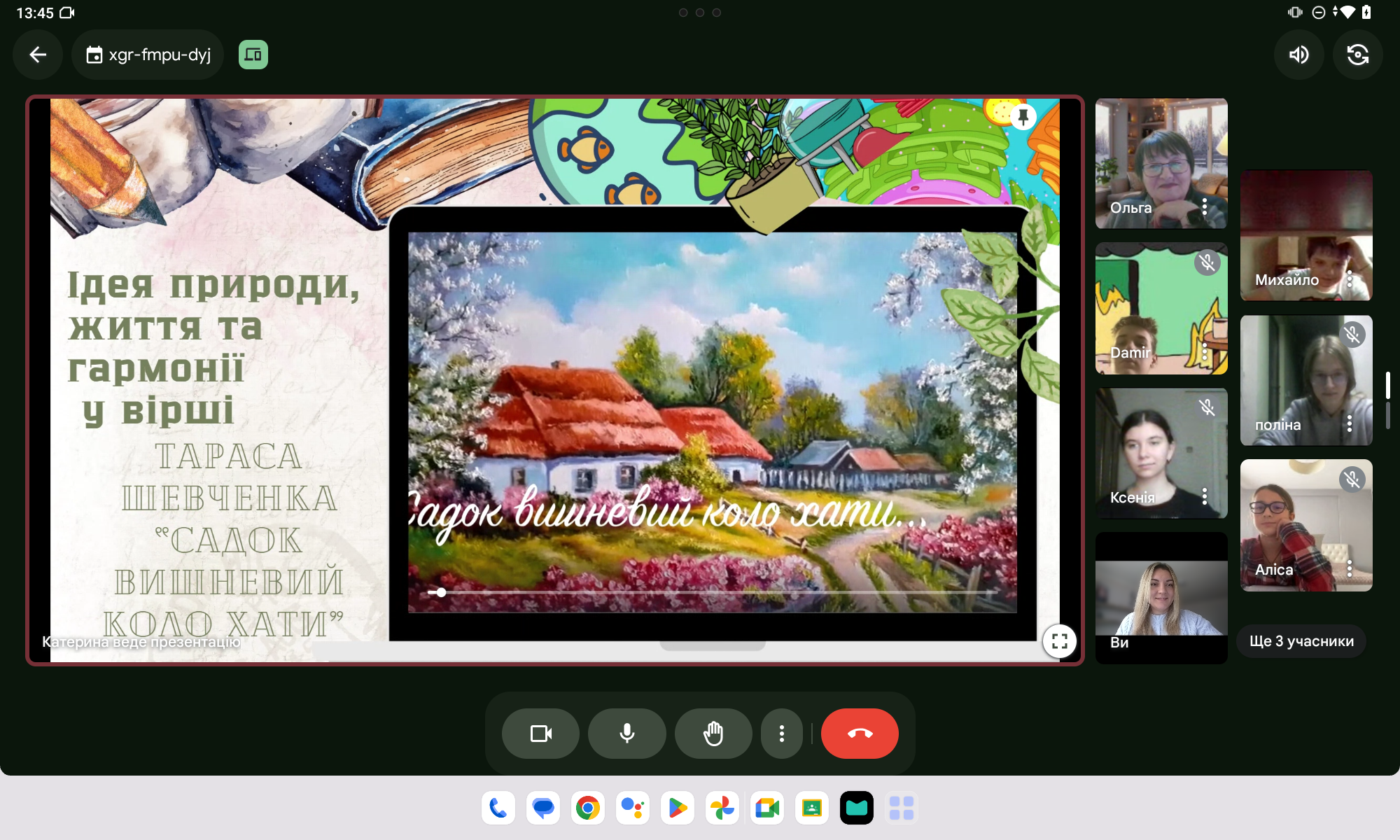Open meeting code xgr-fmpu-dyj details
The image size is (1400, 840).
[148, 55]
